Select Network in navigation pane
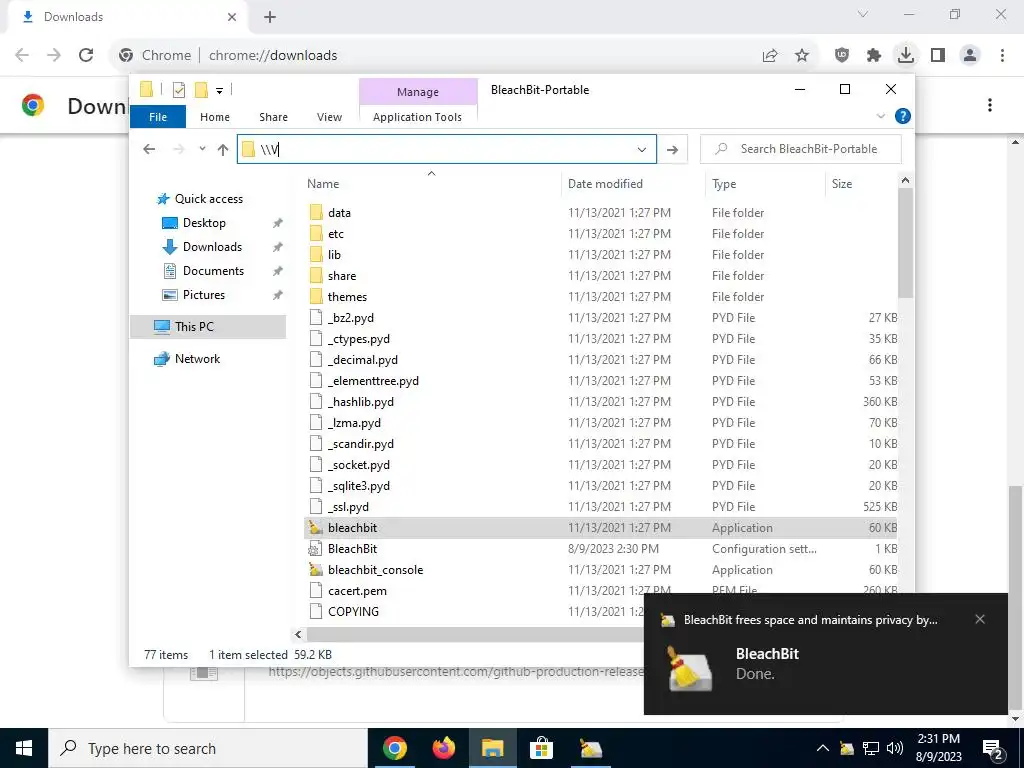Image resolution: width=1024 pixels, height=768 pixels. pyautogui.click(x=197, y=359)
